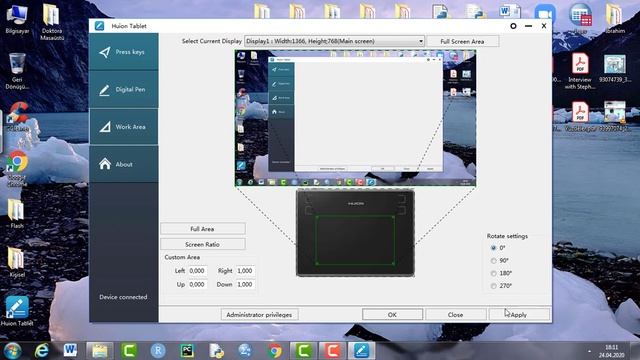Click the tablet work area preview image
Viewport: 640px width, 360px height.
point(355,233)
